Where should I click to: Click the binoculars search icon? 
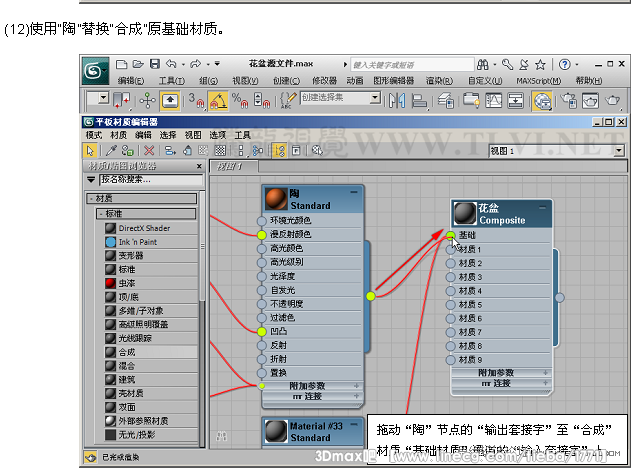point(483,64)
